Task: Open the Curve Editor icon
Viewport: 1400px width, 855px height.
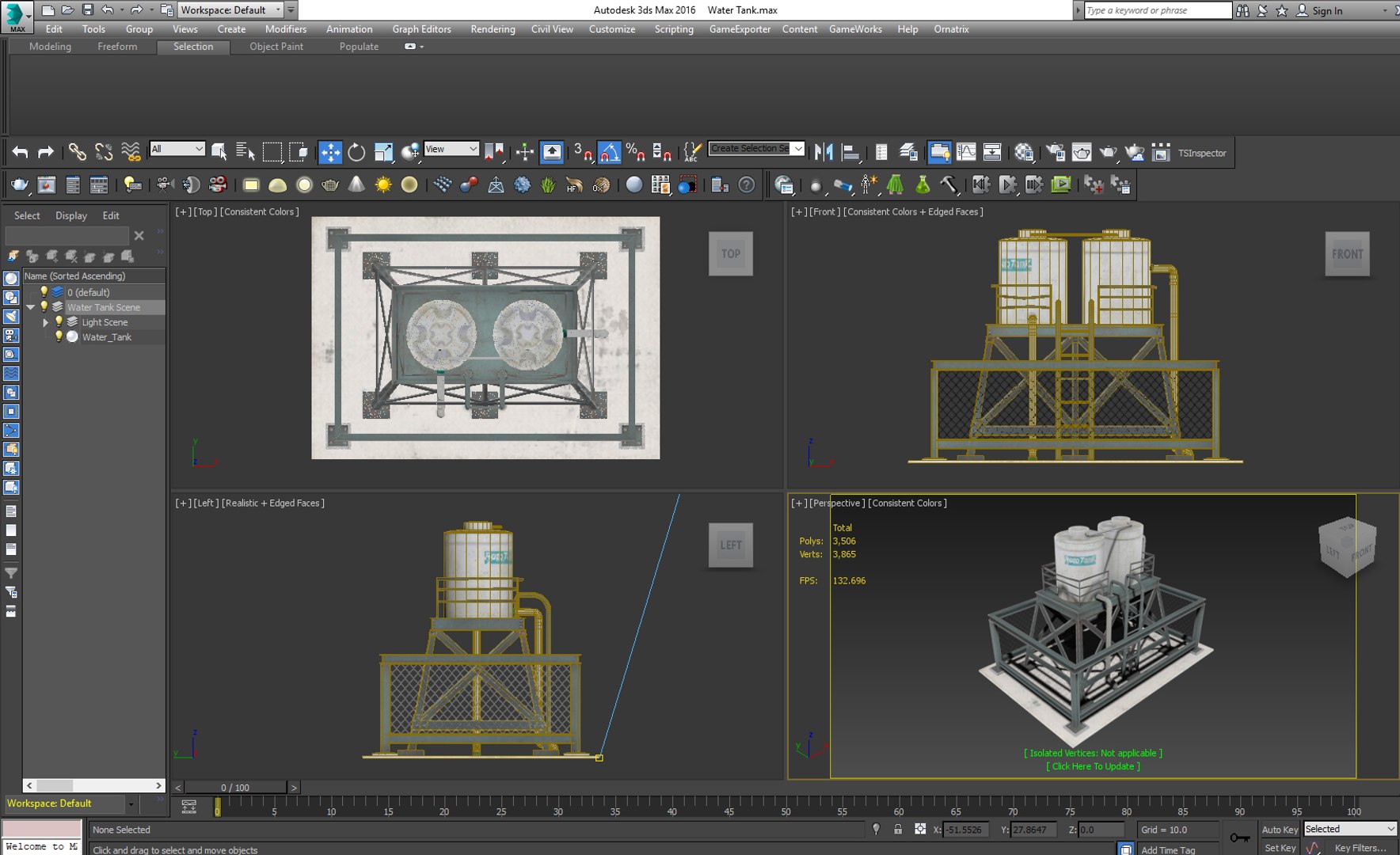Action: (966, 152)
